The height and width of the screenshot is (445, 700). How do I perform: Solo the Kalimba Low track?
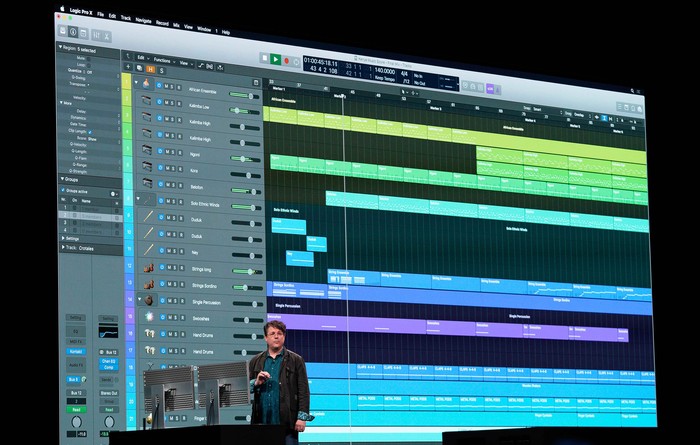coord(172,103)
